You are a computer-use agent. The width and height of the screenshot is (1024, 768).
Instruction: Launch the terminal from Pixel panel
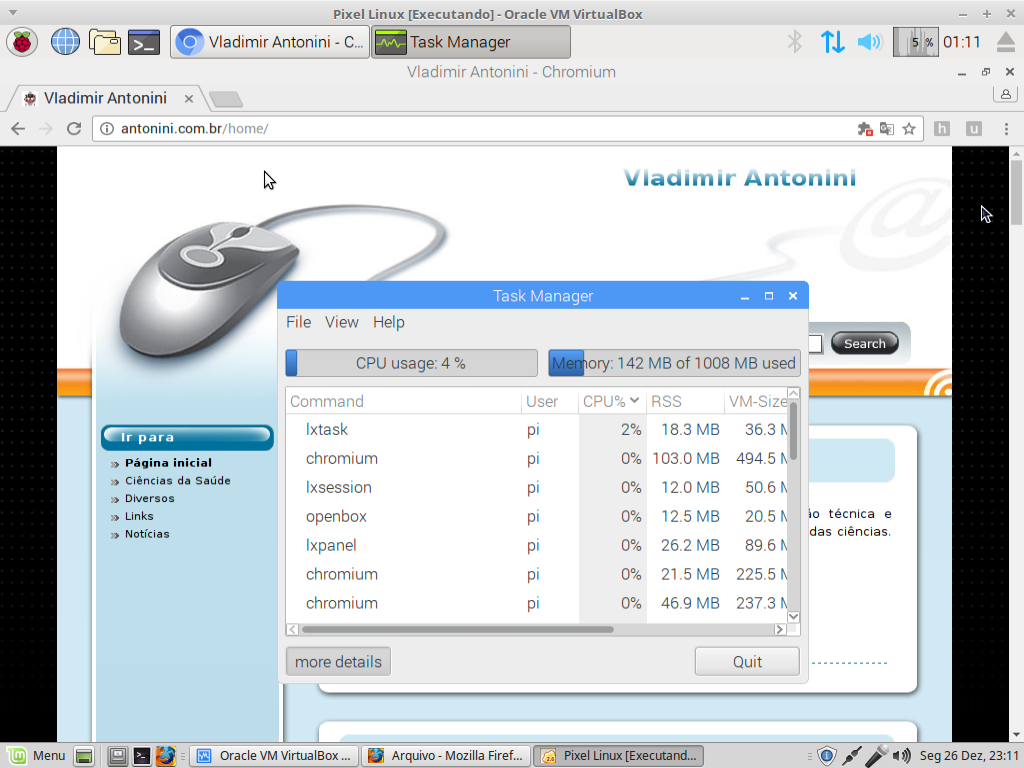pyautogui.click(x=144, y=42)
